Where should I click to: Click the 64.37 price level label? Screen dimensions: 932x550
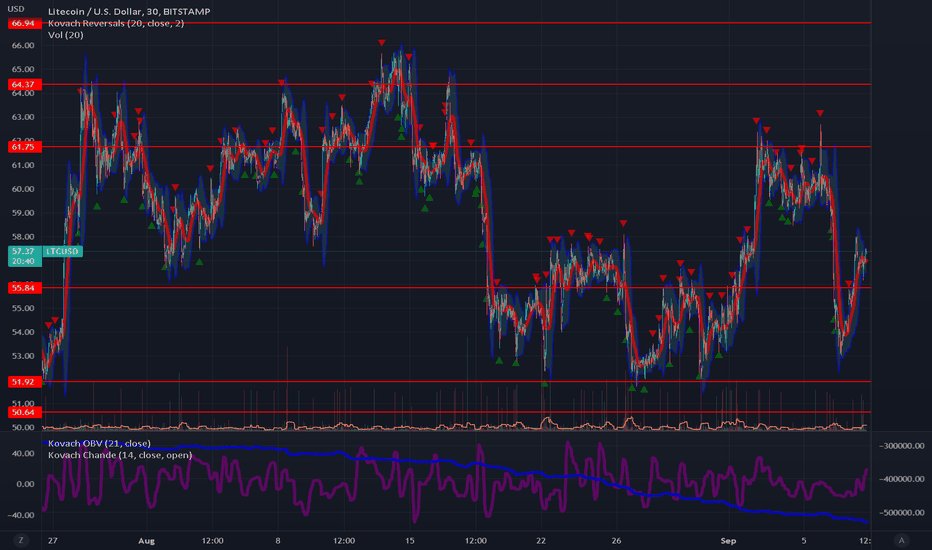click(24, 84)
